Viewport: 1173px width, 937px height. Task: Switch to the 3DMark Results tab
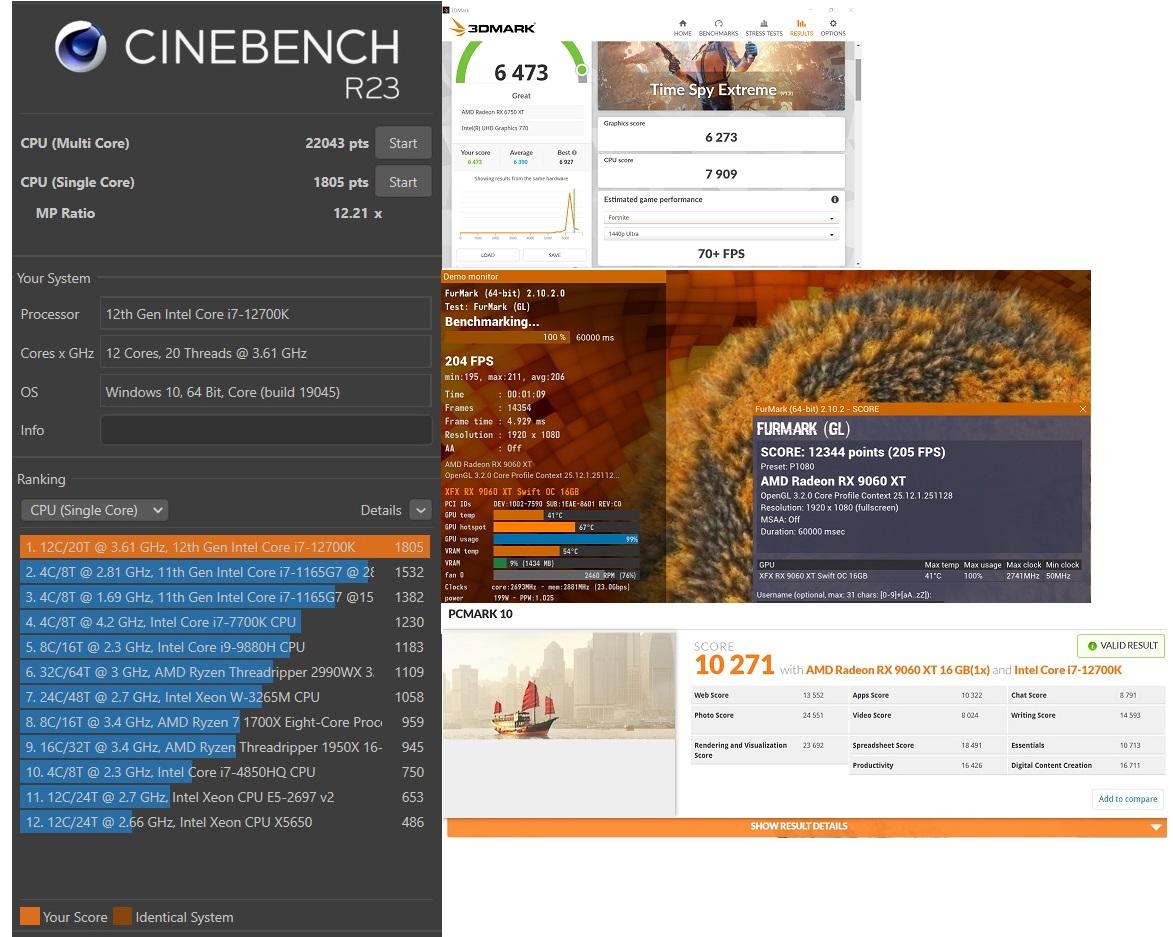pos(801,24)
